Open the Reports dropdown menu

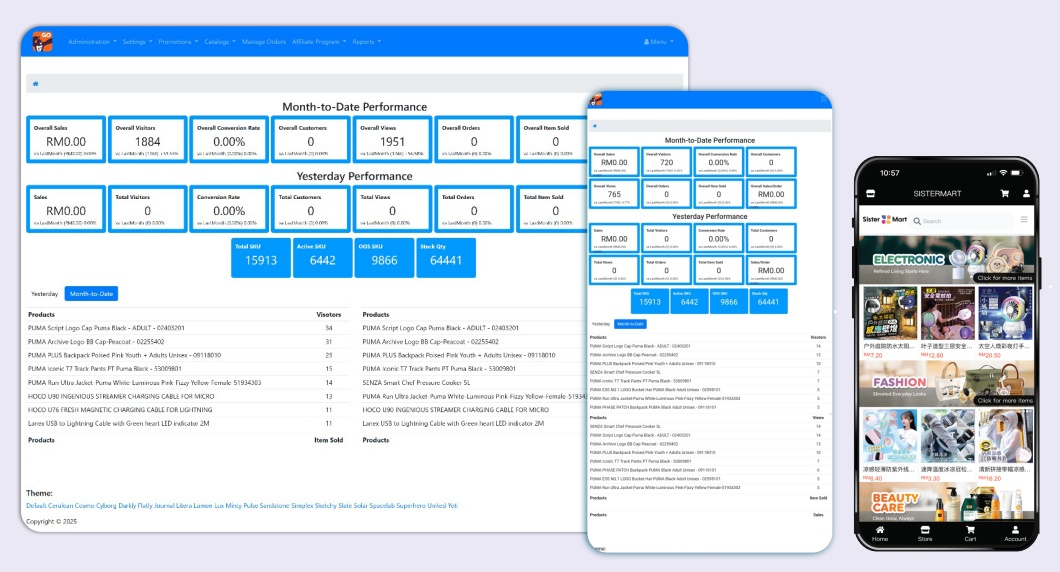pyautogui.click(x=366, y=42)
